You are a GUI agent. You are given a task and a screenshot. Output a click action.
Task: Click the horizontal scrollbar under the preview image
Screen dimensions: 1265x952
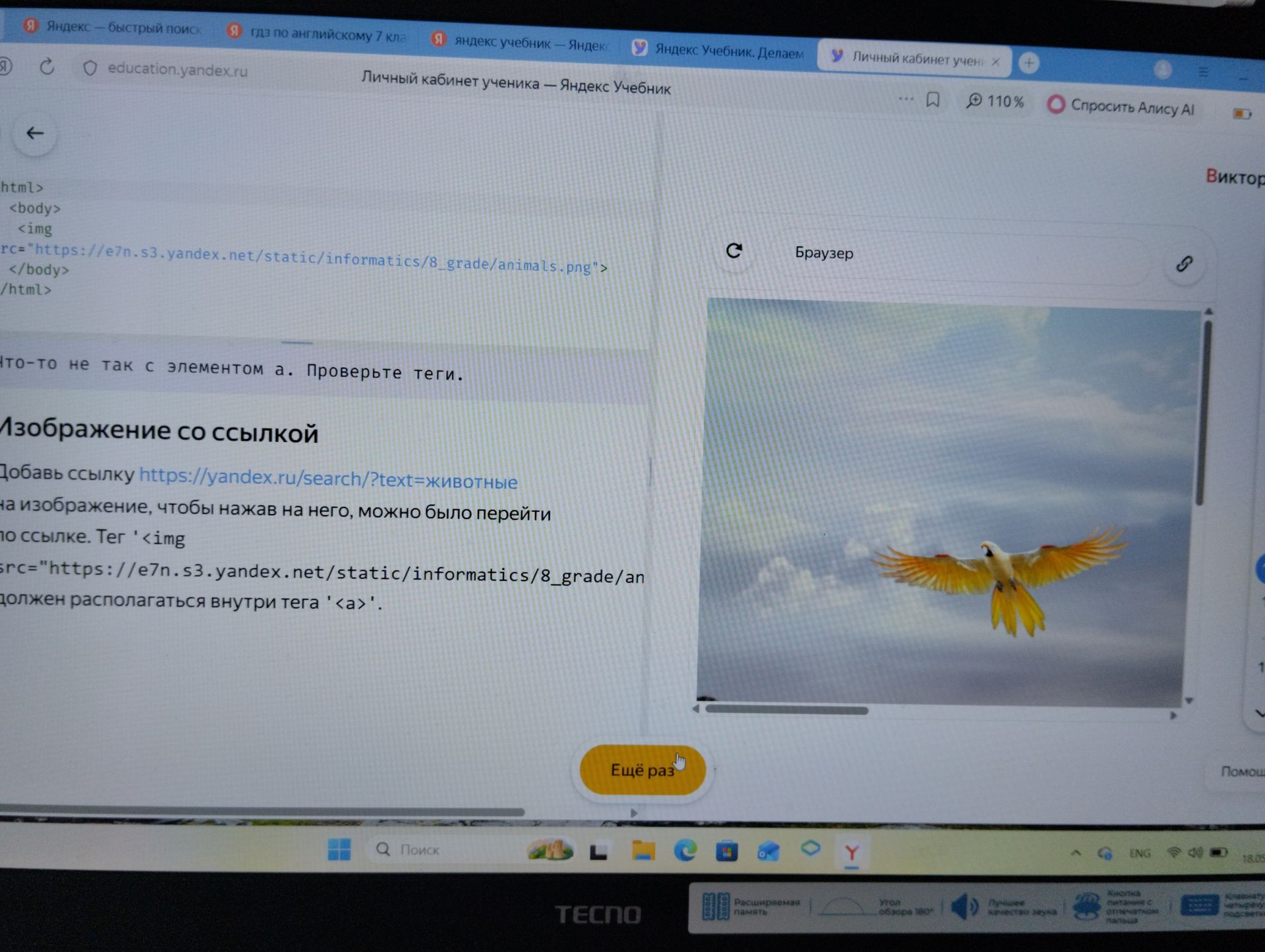787,710
